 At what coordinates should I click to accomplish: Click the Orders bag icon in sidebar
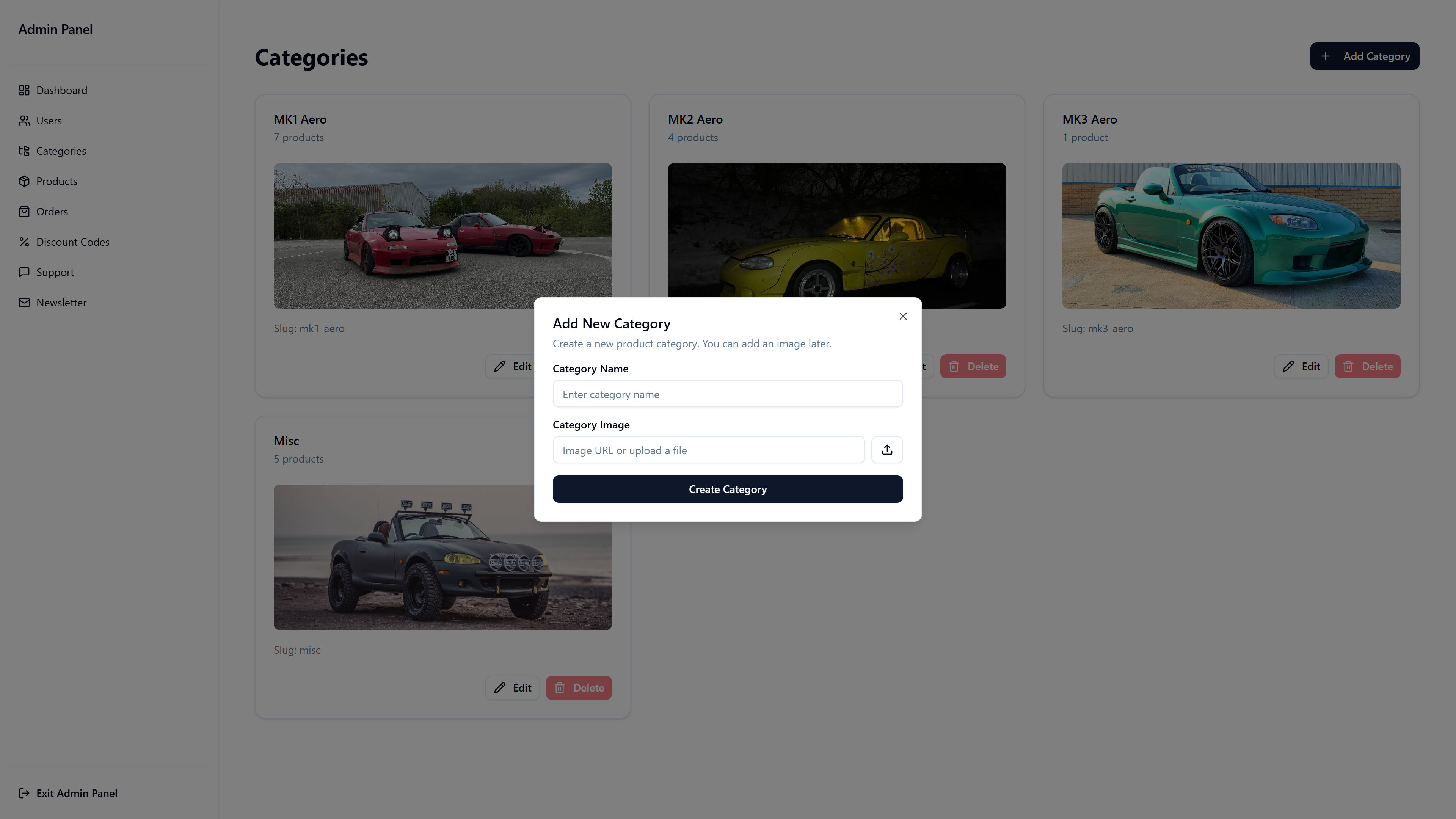click(x=24, y=212)
